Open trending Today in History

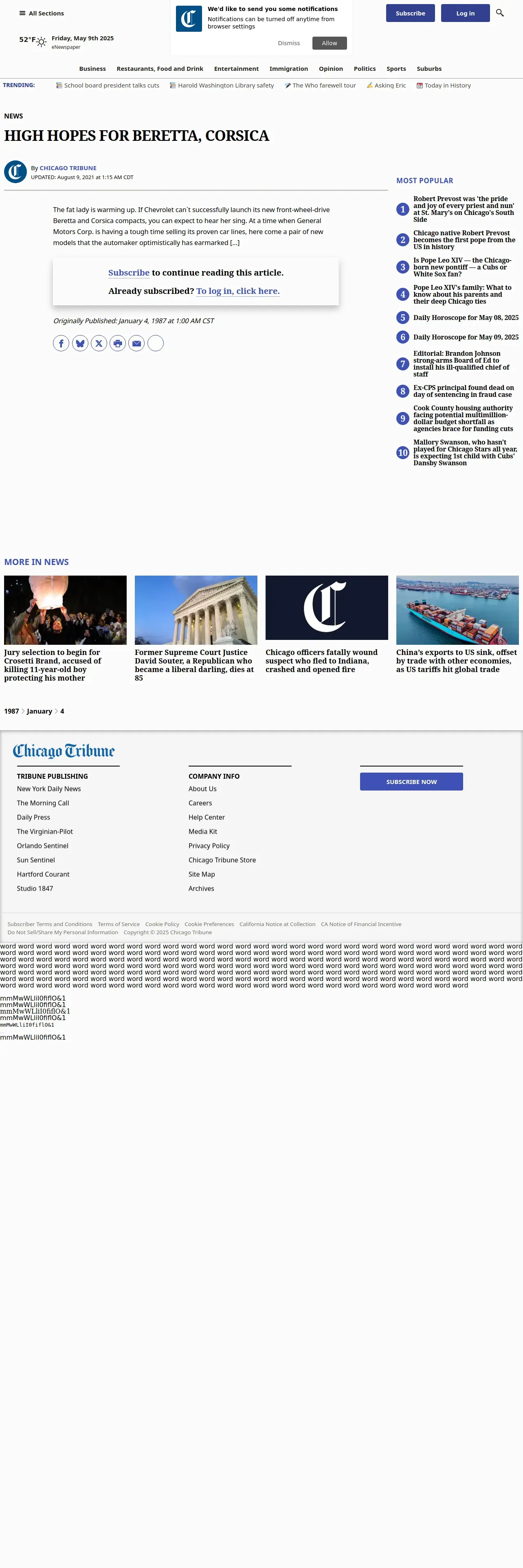point(444,86)
